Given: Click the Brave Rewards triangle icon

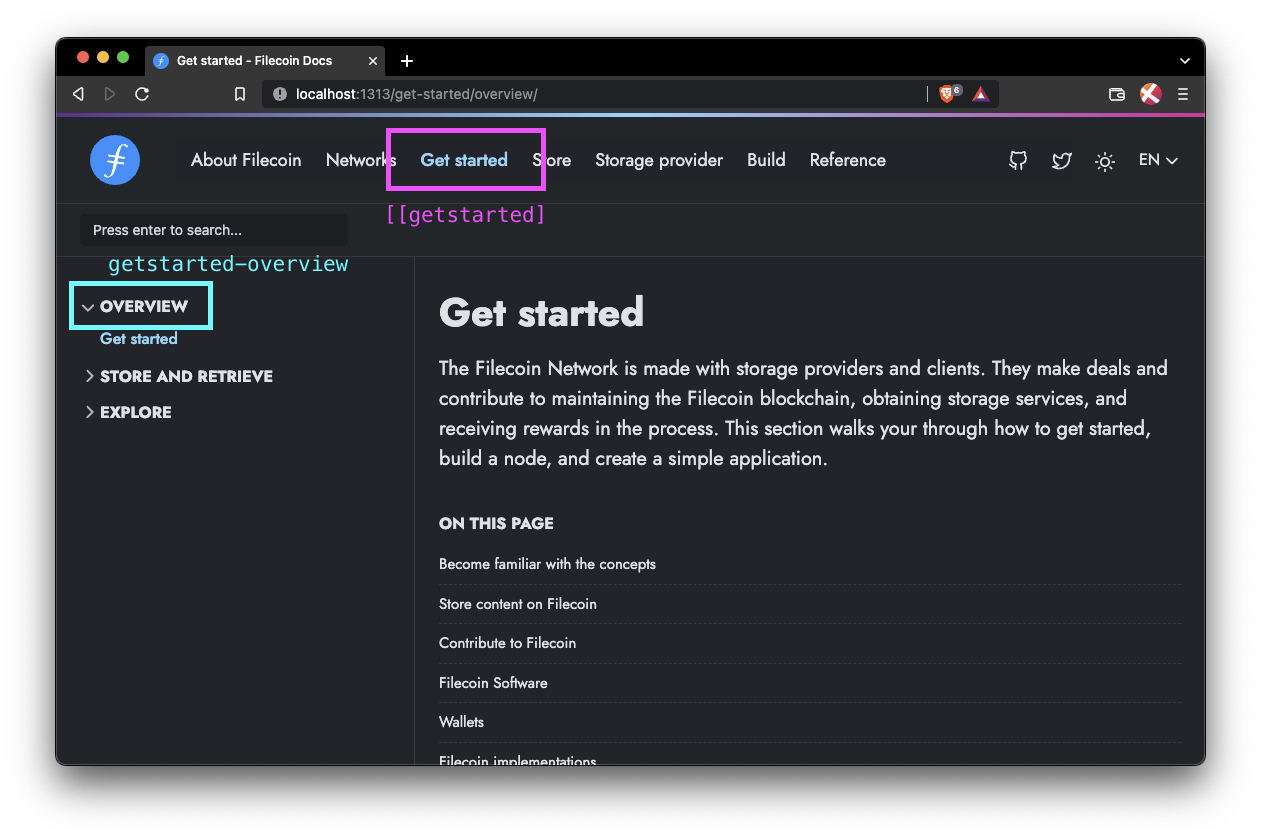Looking at the screenshot, I should pos(981,94).
